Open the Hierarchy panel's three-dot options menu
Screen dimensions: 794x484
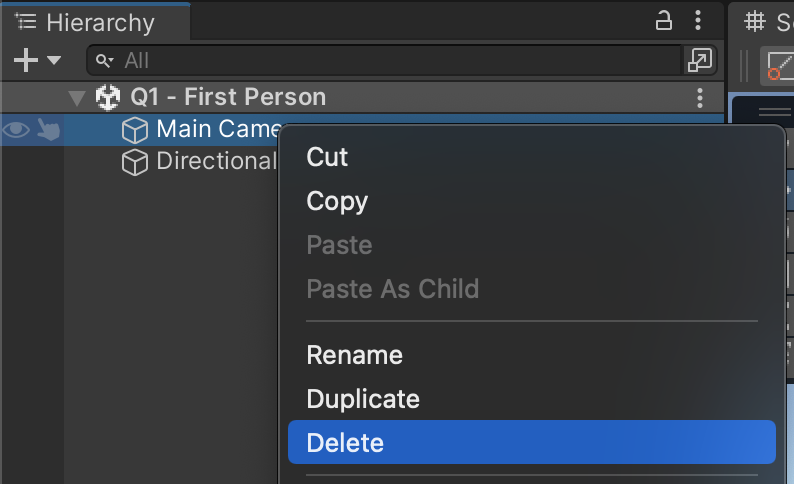coord(699,20)
